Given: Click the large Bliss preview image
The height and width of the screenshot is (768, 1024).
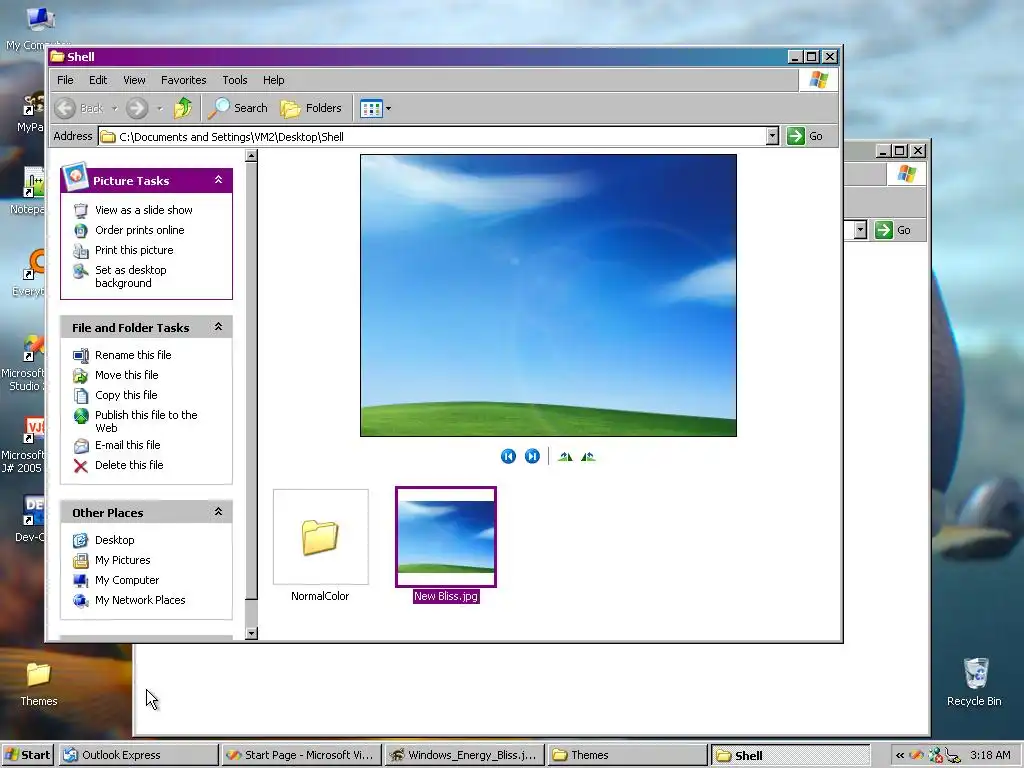Looking at the screenshot, I should click(x=549, y=295).
